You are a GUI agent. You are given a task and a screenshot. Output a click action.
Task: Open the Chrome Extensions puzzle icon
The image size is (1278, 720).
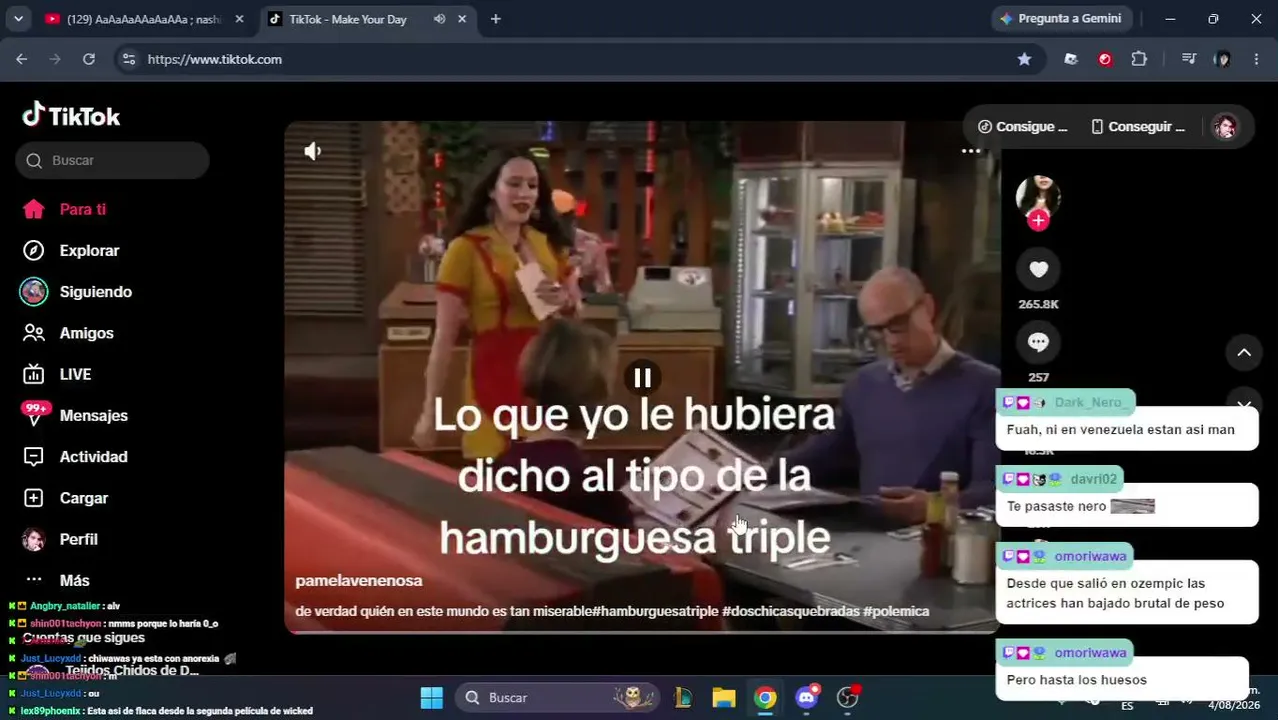tap(1139, 59)
